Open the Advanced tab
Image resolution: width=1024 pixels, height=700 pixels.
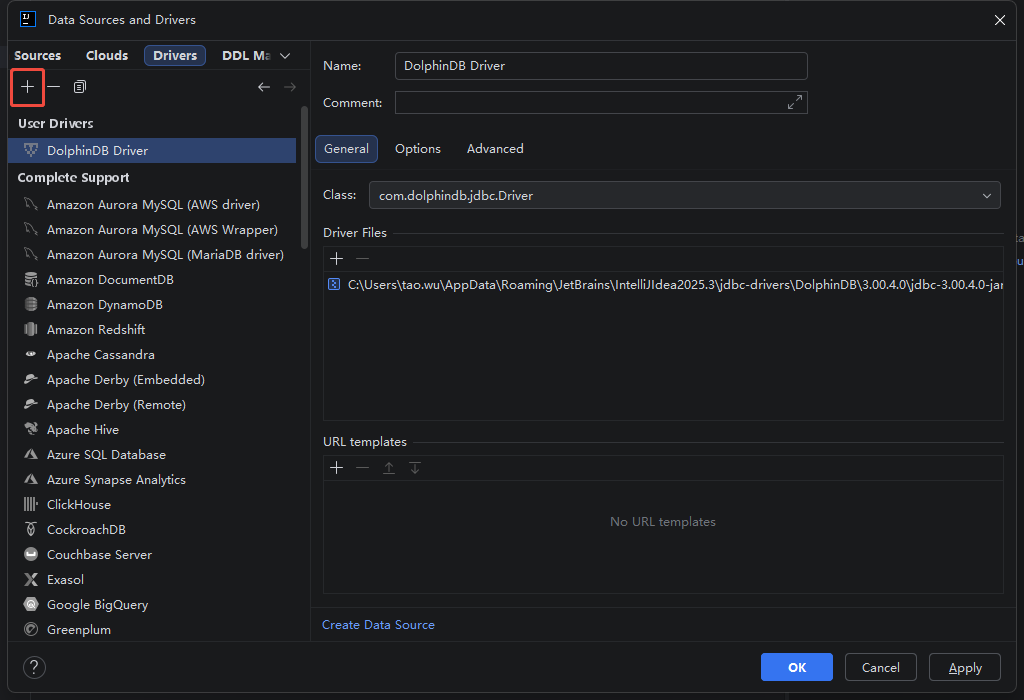(x=495, y=149)
